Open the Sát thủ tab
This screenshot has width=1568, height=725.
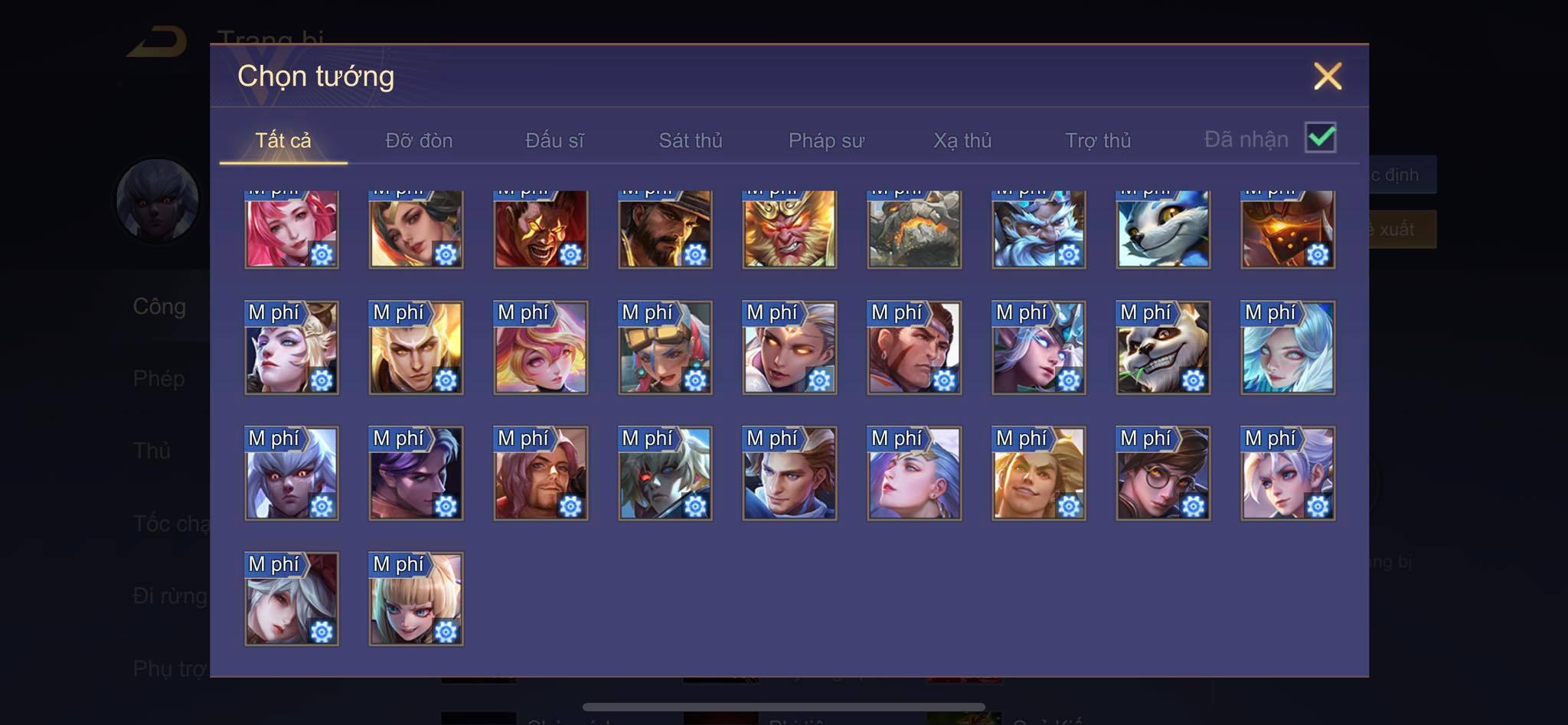pos(691,140)
